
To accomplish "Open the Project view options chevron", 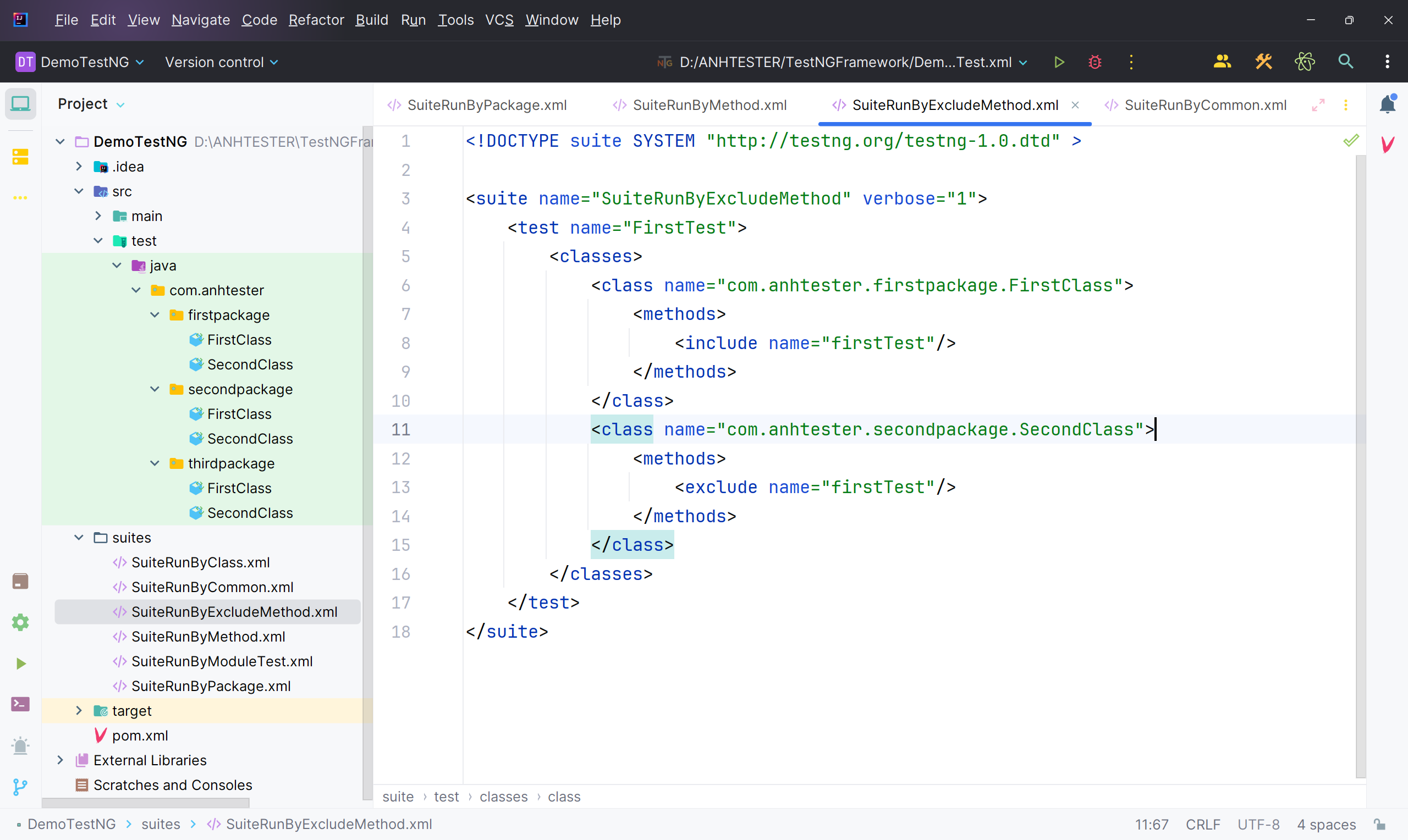I will pyautogui.click(x=120, y=104).
